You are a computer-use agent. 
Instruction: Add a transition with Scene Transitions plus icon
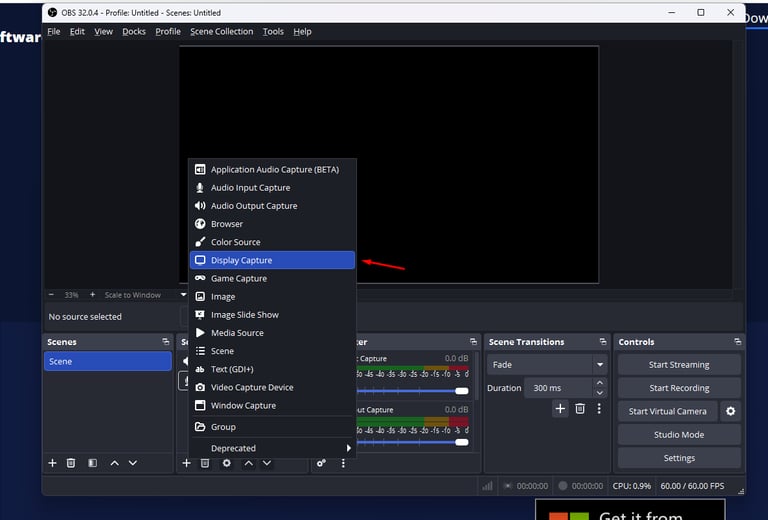click(x=560, y=408)
